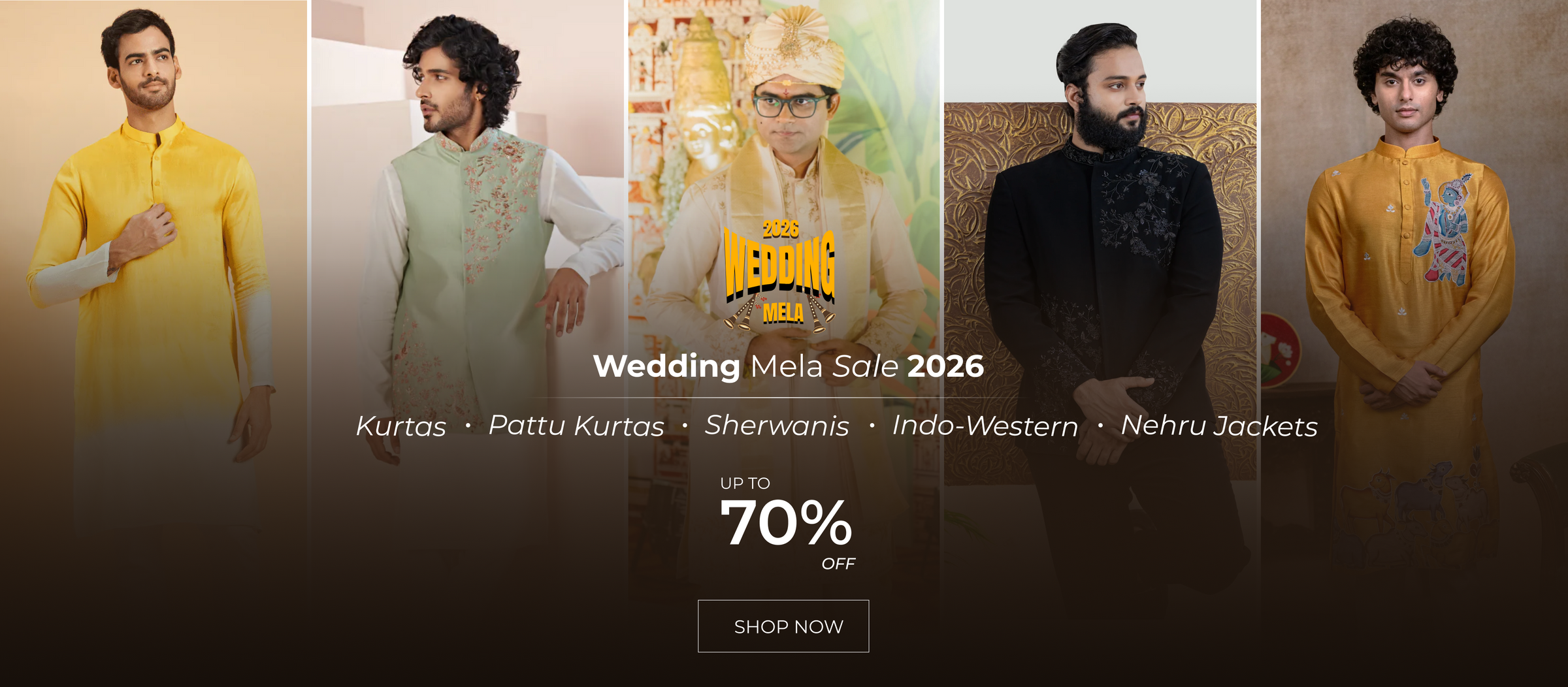Go to the Sherwanis category

tap(777, 426)
